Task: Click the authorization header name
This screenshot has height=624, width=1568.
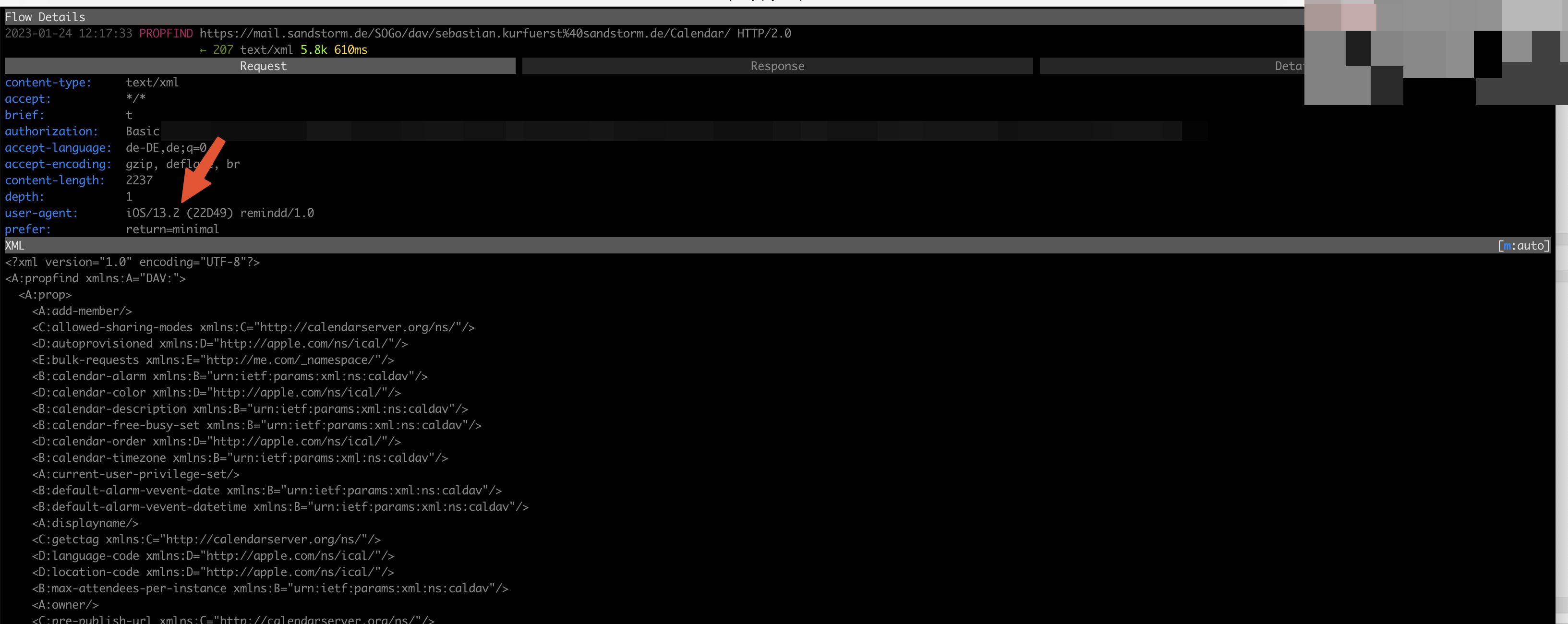Action: click(51, 132)
